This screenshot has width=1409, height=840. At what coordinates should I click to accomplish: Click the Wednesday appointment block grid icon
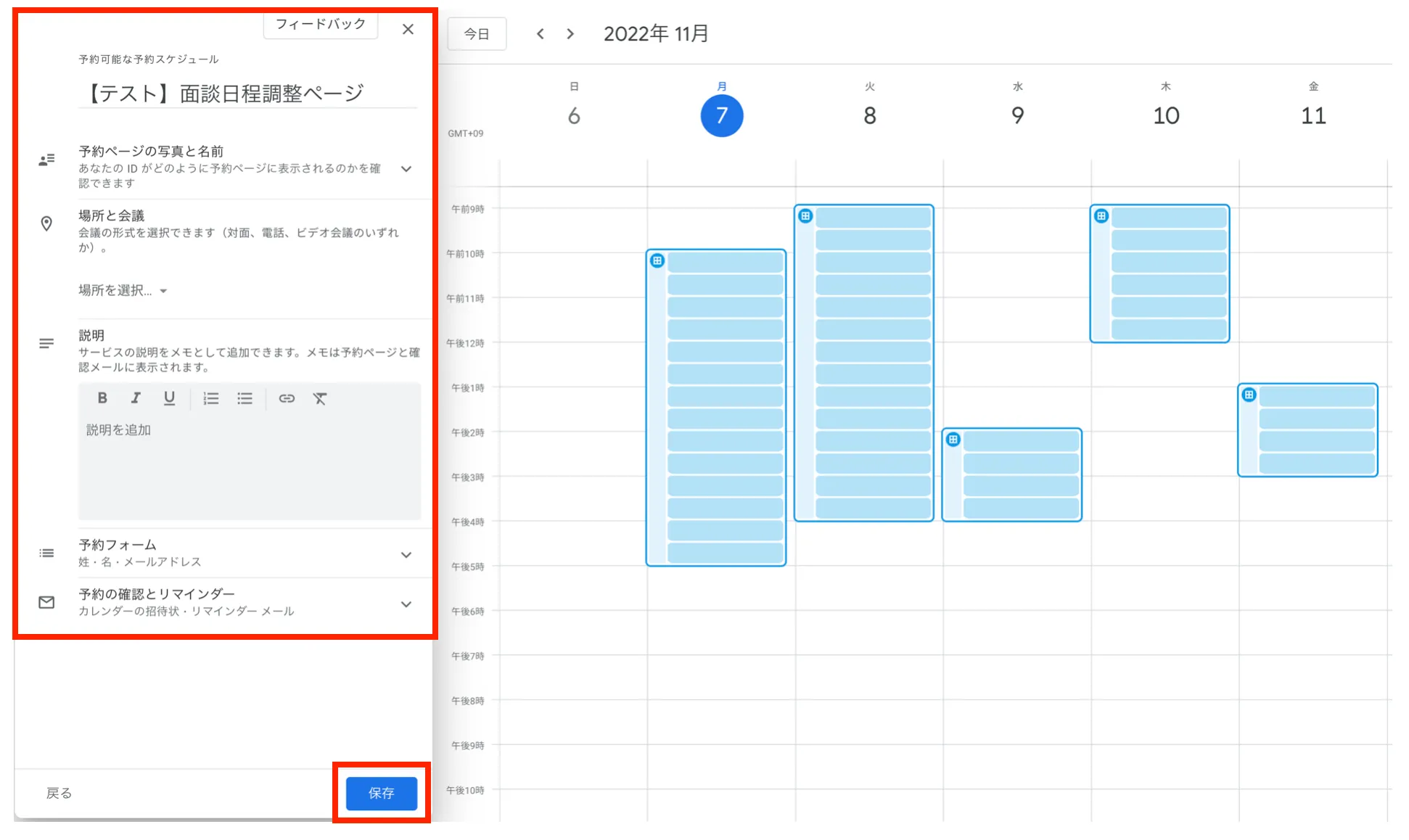point(953,439)
